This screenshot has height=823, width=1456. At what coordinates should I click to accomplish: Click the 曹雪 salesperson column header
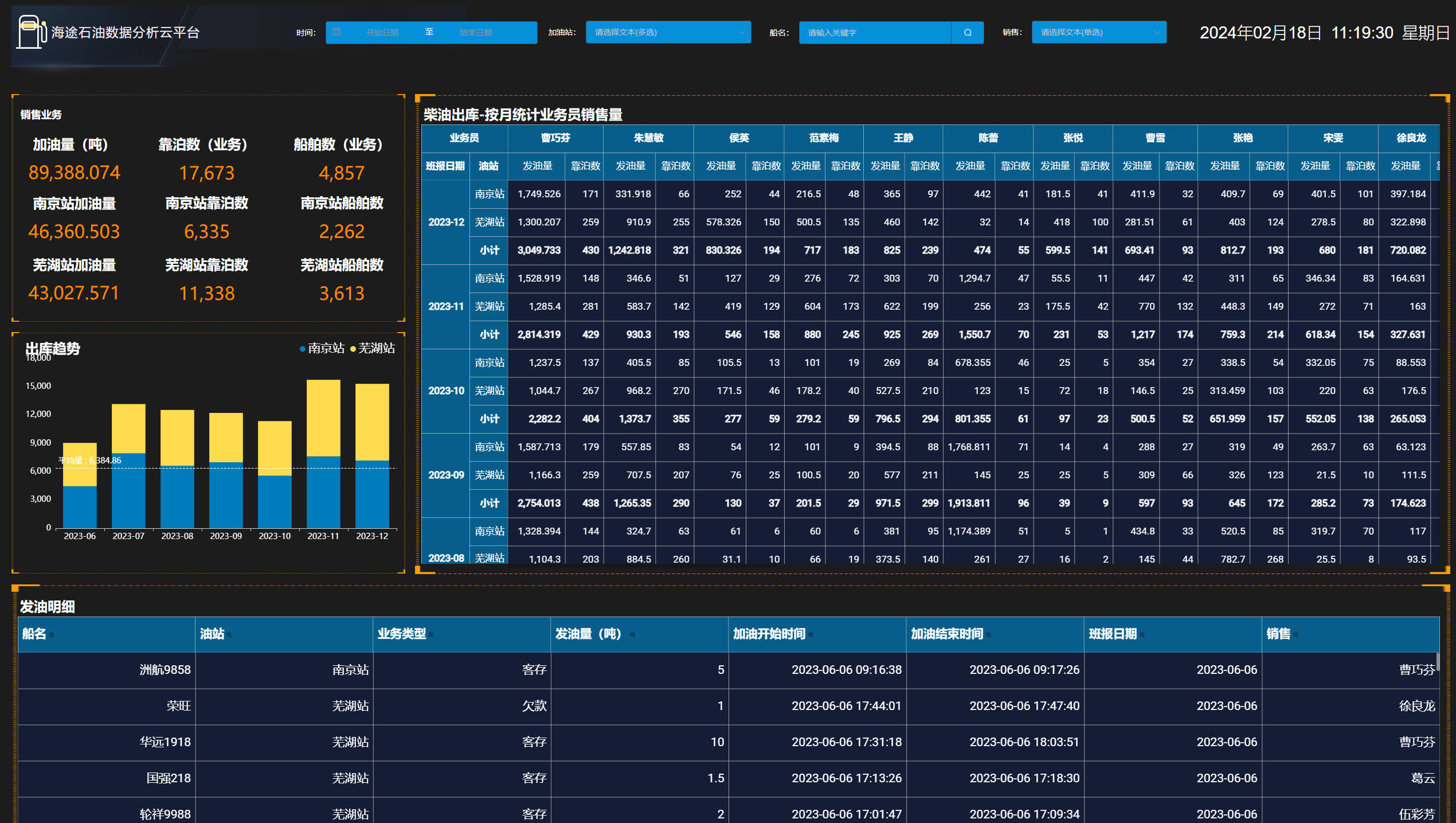1155,138
